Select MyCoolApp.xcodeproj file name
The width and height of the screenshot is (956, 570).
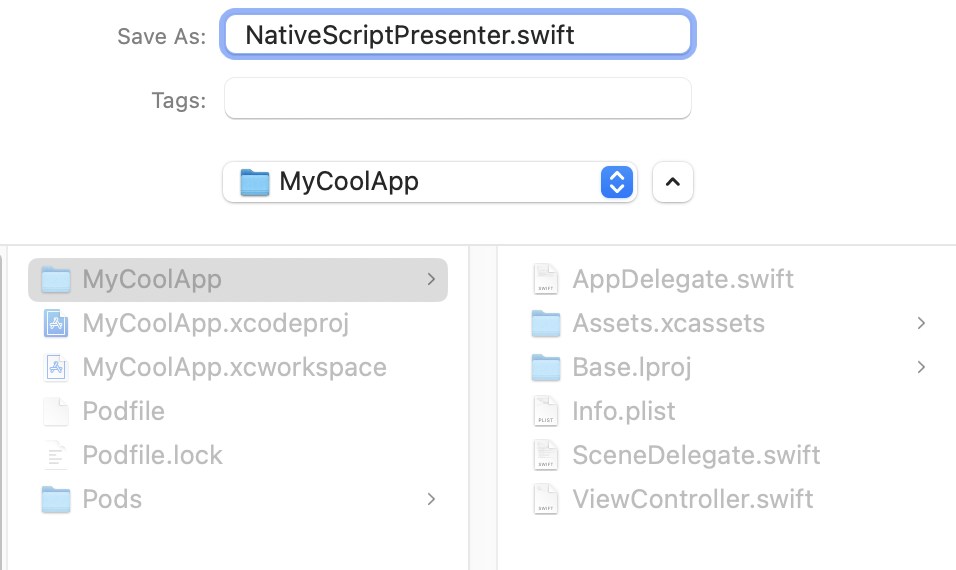pos(216,323)
